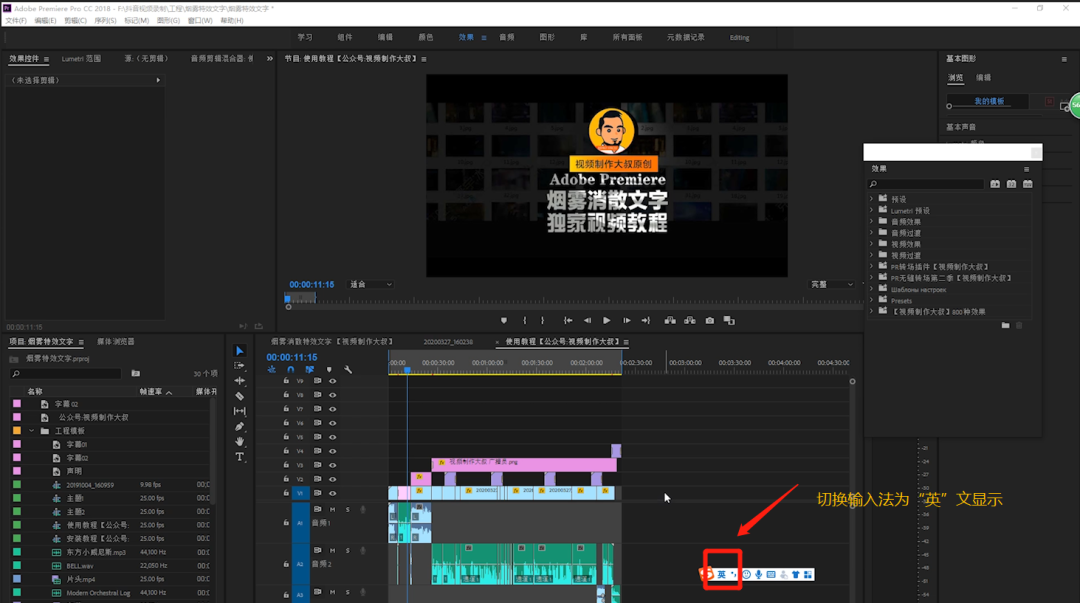This screenshot has height=603, width=1080.
Task: Toggle V3 track visibility eye
Action: point(333,465)
